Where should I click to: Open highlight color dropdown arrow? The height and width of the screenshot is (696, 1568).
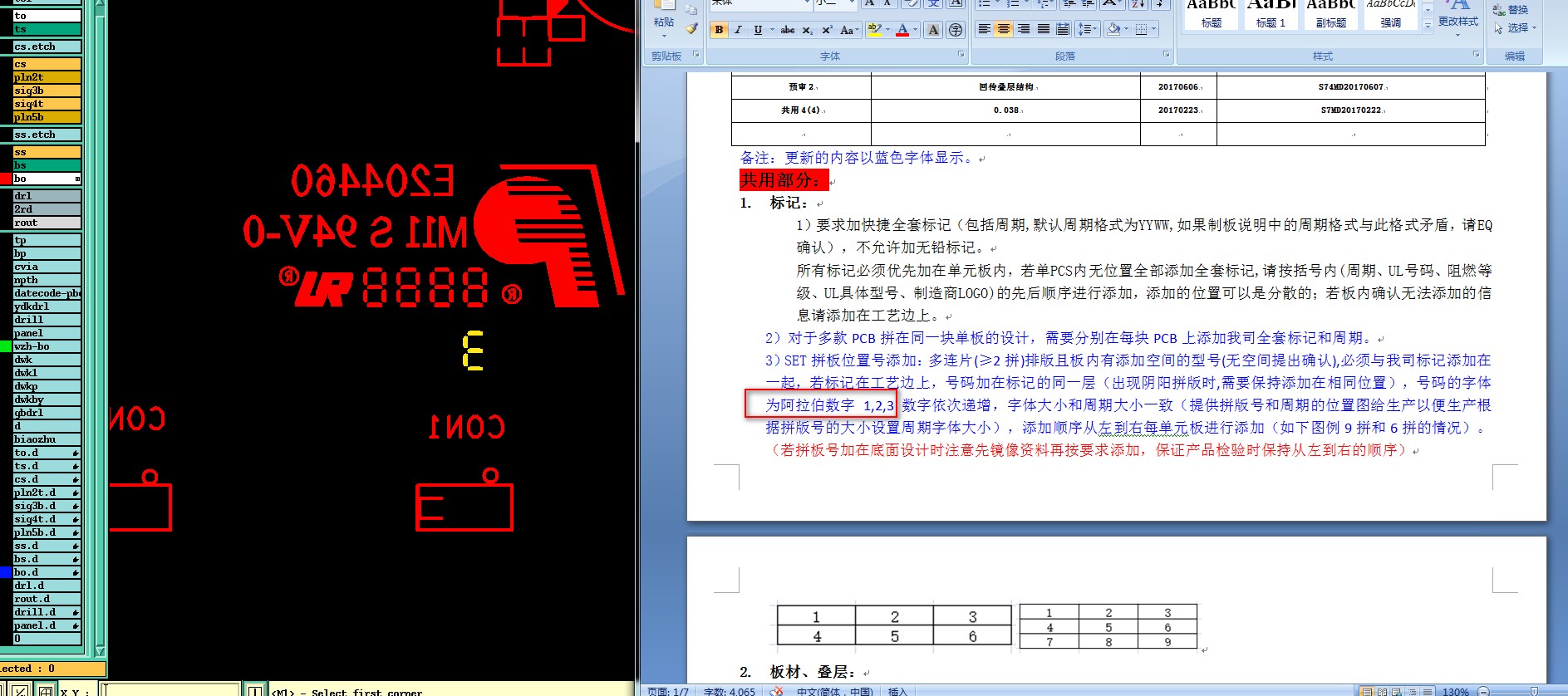click(x=887, y=30)
